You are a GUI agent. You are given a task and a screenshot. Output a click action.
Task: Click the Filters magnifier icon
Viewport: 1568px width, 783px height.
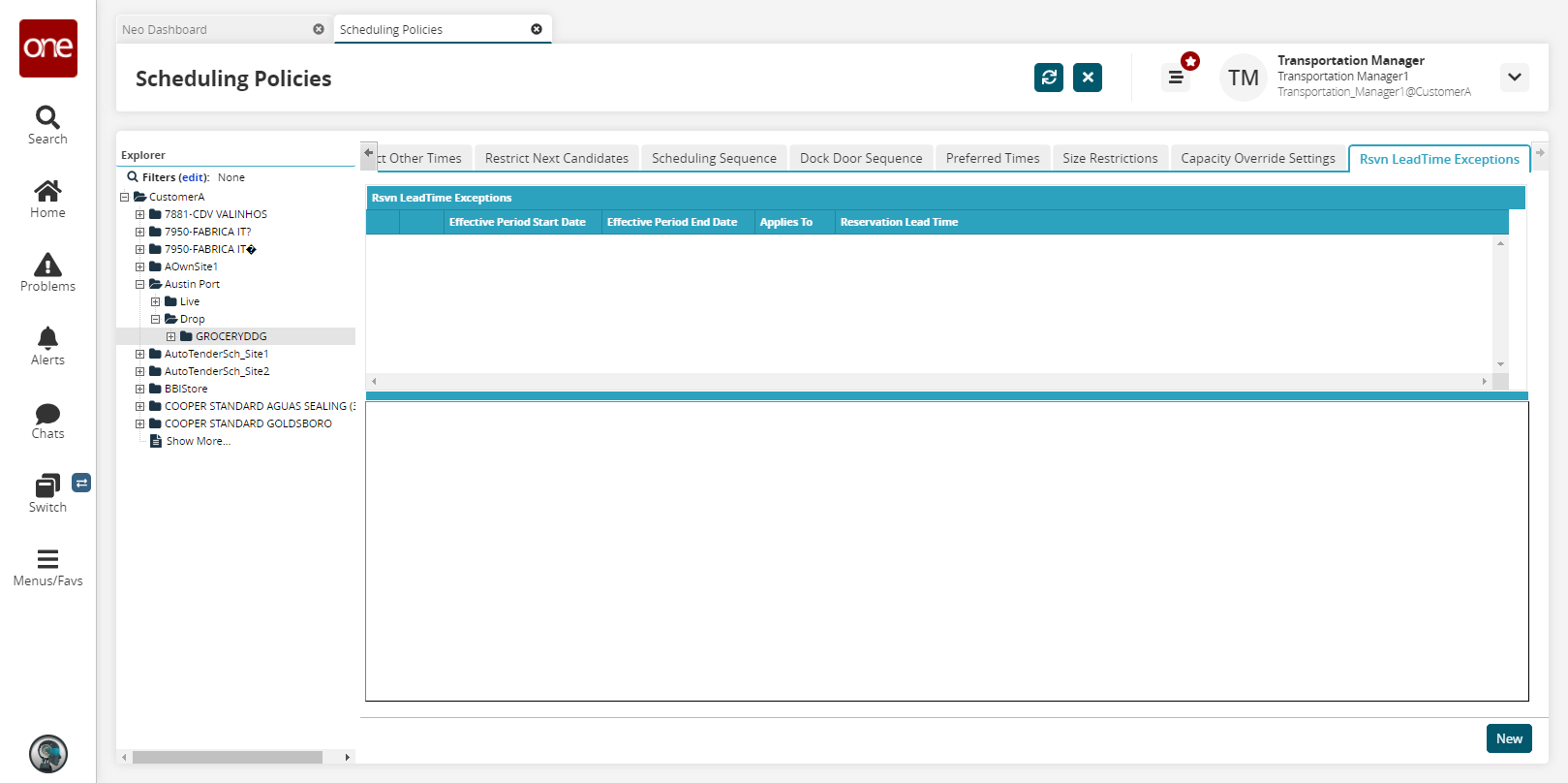click(133, 177)
